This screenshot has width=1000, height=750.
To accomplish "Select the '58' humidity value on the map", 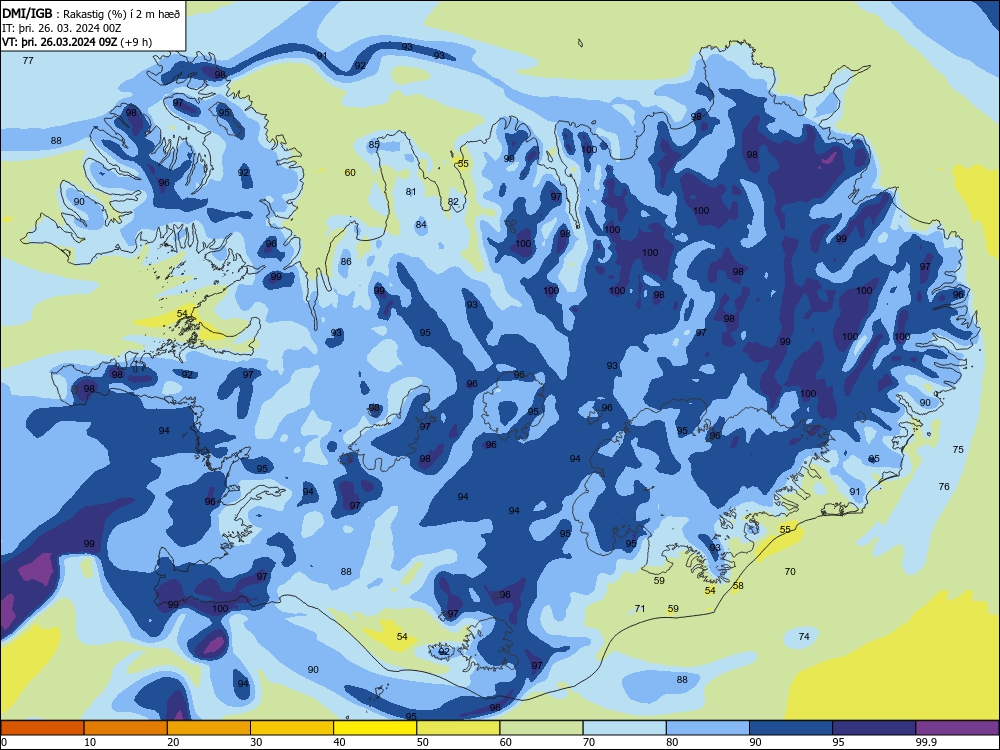I will 738,585.
